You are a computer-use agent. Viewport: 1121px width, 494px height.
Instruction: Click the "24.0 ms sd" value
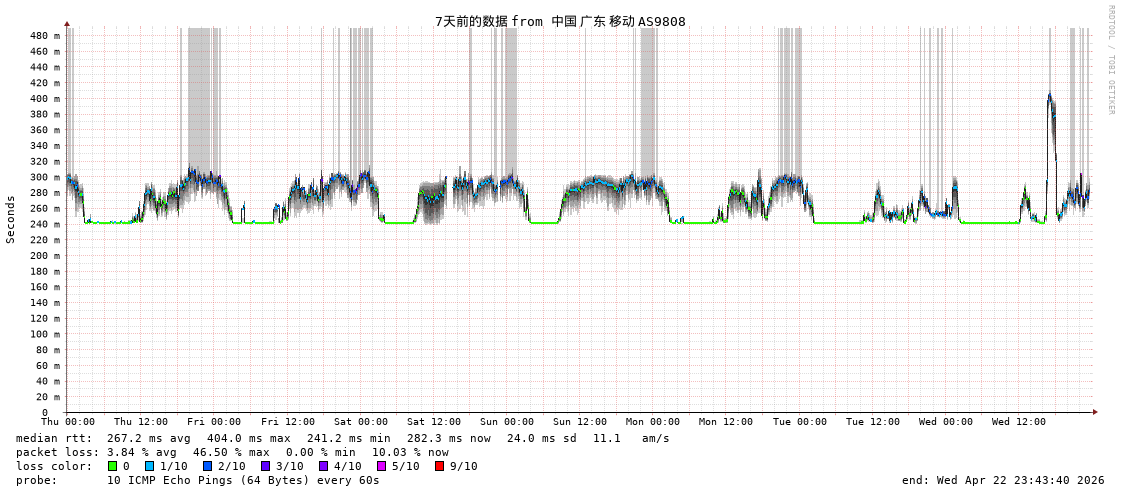(x=543, y=438)
